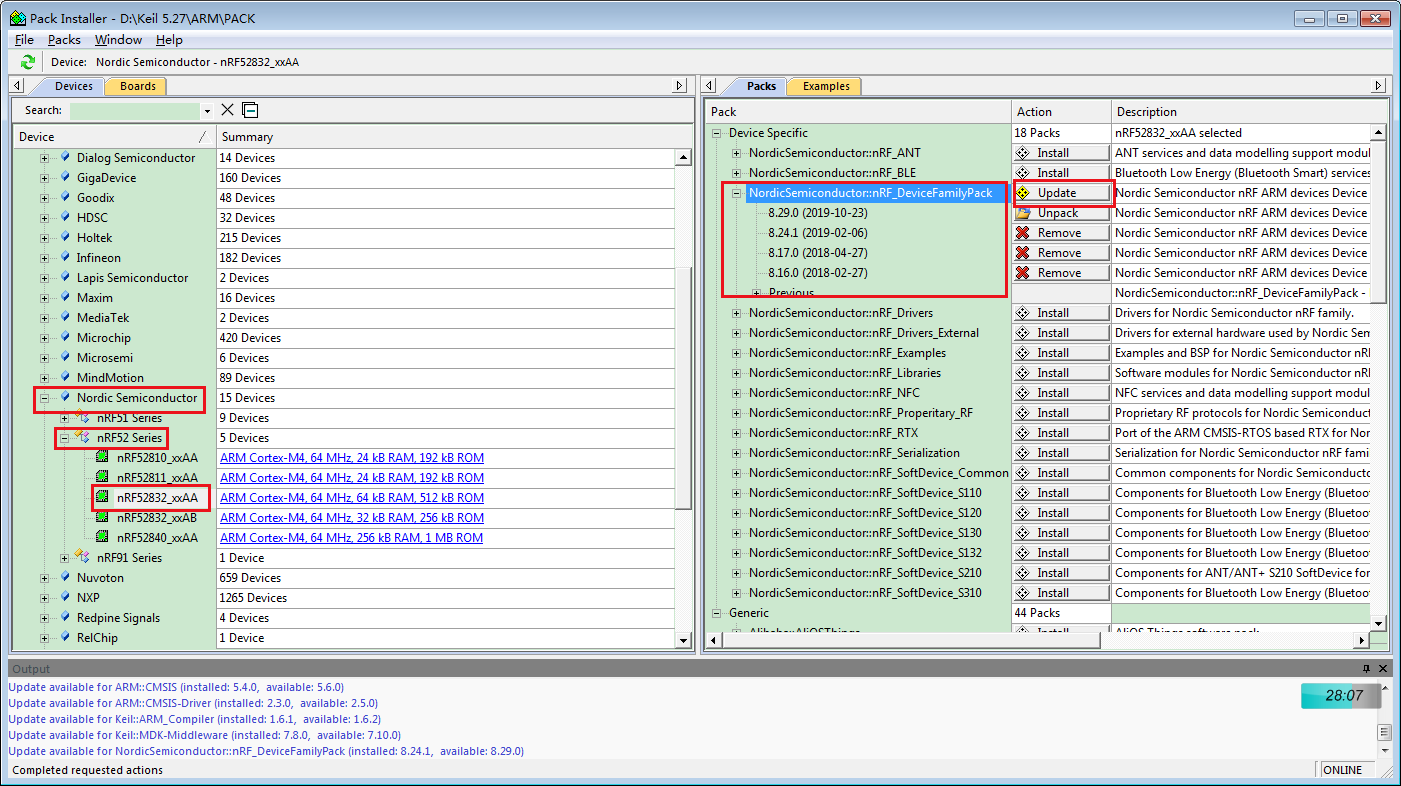1401x786 pixels.
Task: Click the series icon beside nRF91 Series
Action: 84,558
